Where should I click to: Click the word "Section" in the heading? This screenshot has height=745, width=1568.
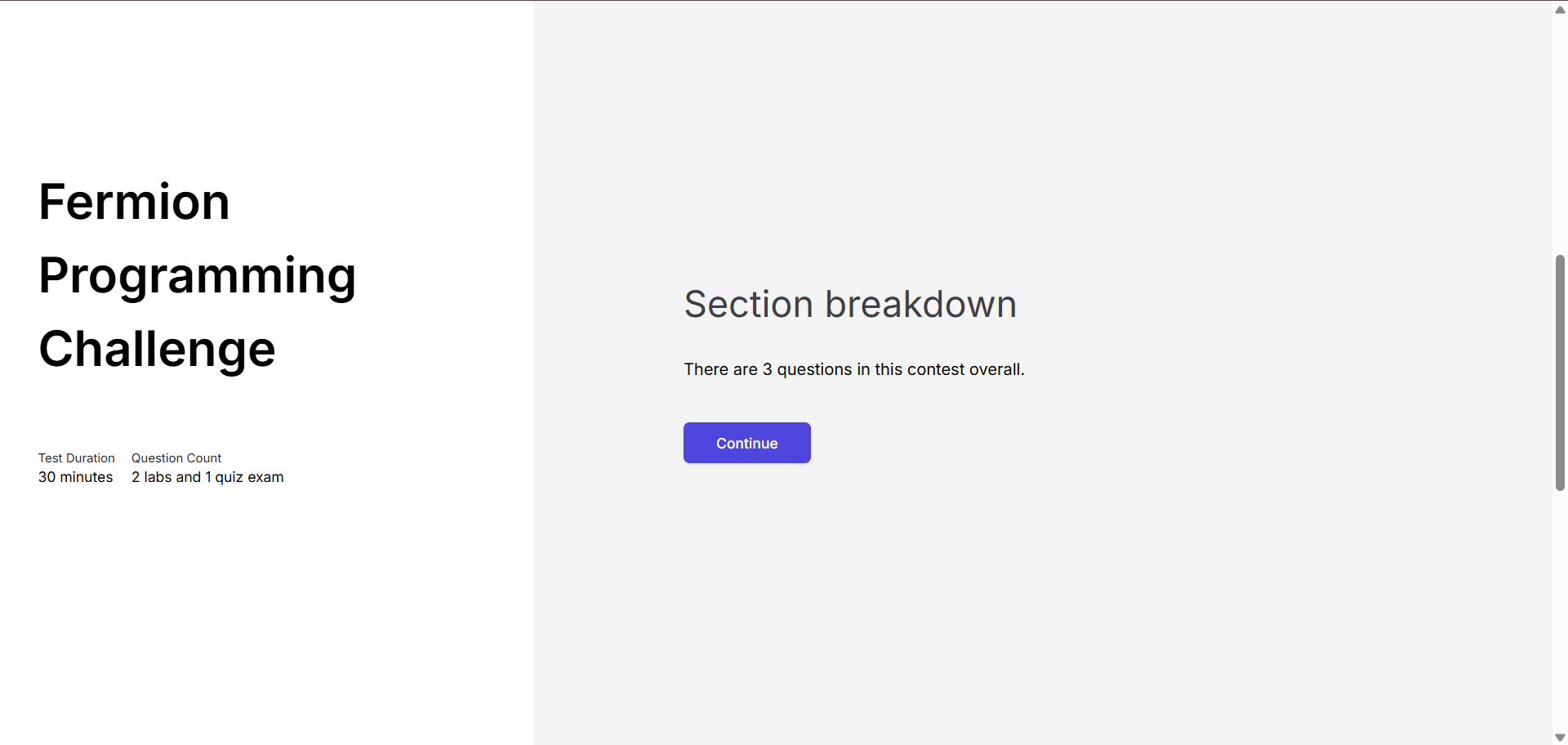coord(748,305)
